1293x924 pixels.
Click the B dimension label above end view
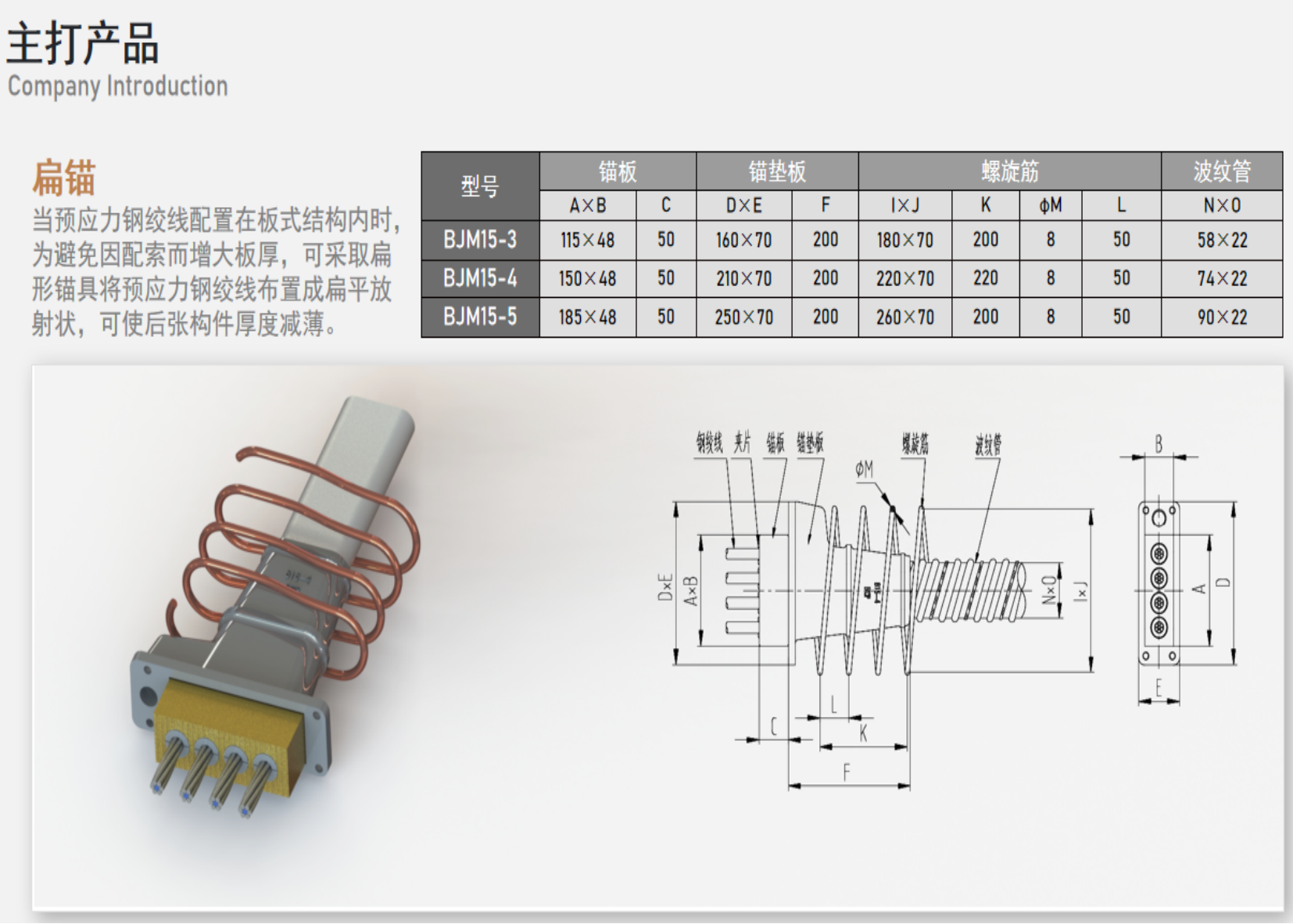1159,444
